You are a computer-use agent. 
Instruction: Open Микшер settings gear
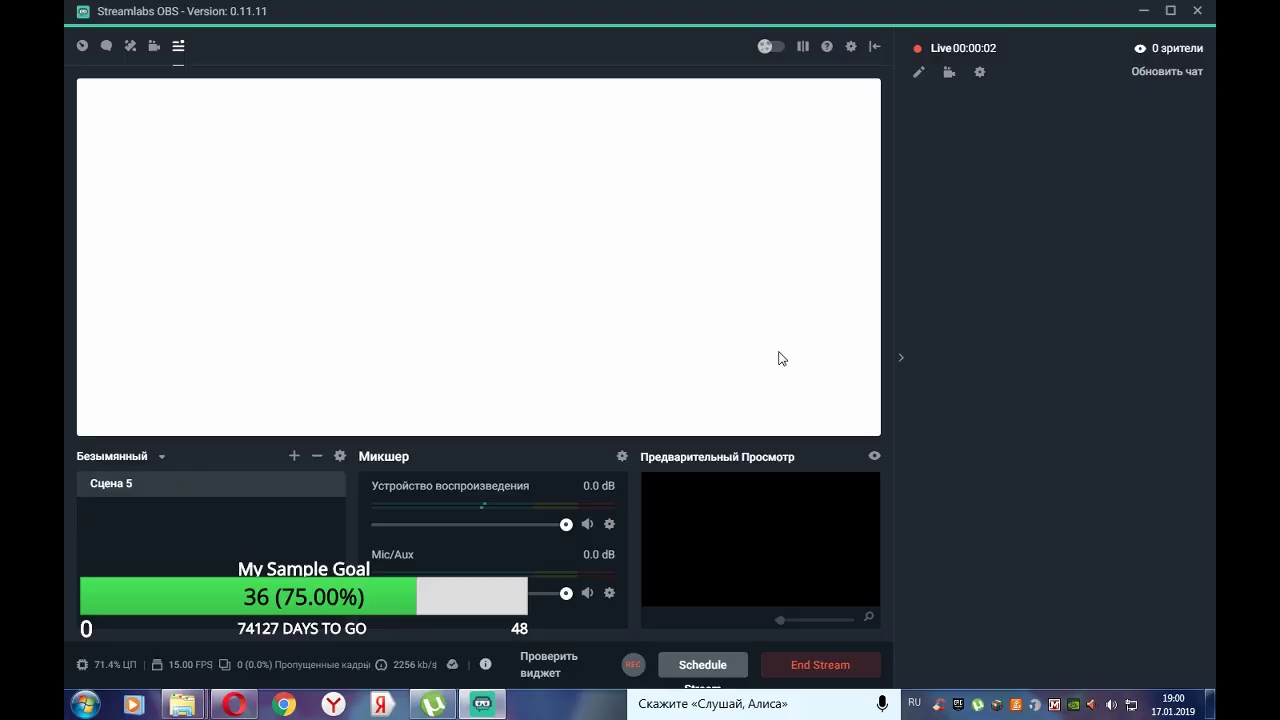pos(622,456)
